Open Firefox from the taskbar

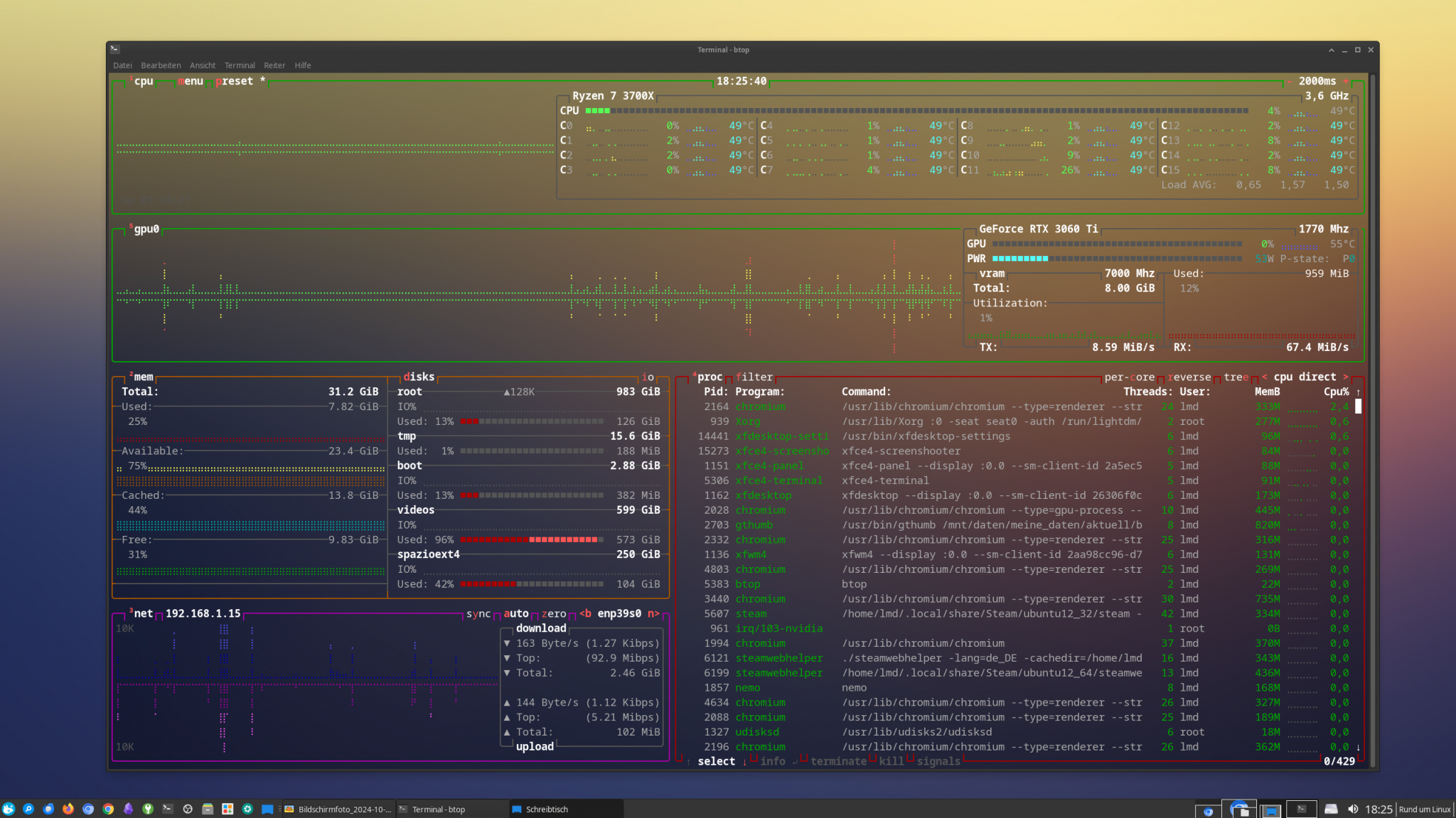pos(67,809)
